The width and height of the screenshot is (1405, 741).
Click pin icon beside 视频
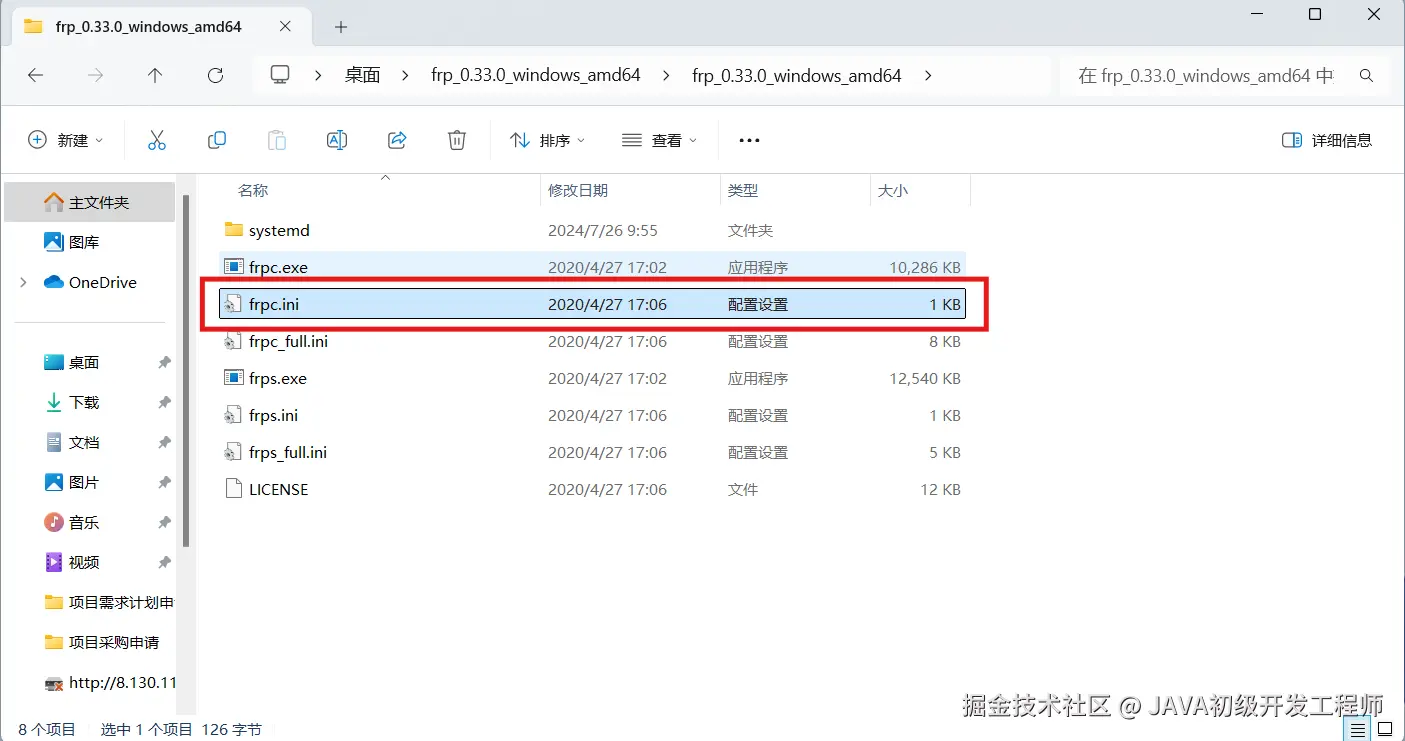pos(164,562)
